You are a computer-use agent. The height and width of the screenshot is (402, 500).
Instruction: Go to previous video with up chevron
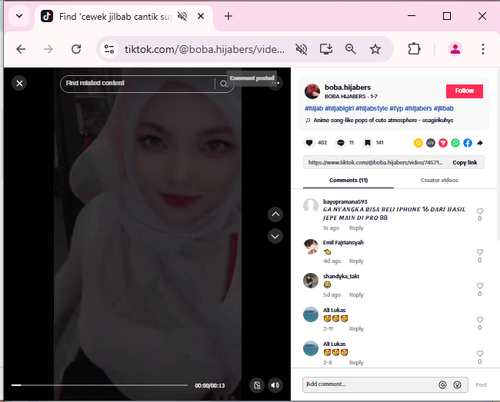(275, 214)
